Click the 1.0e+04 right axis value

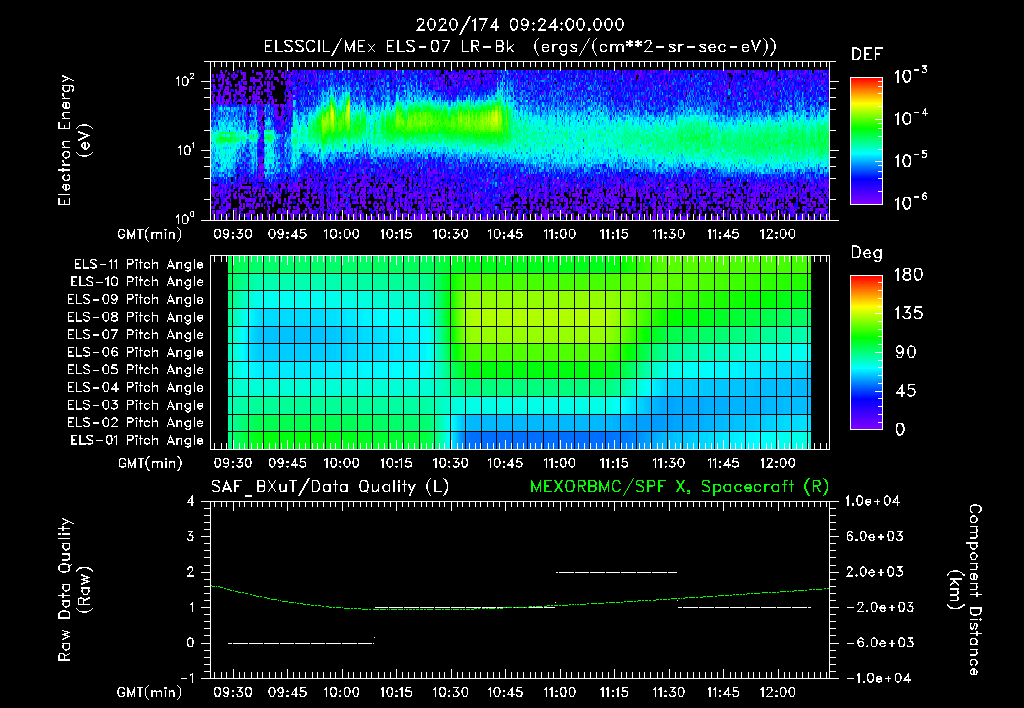tap(872, 502)
